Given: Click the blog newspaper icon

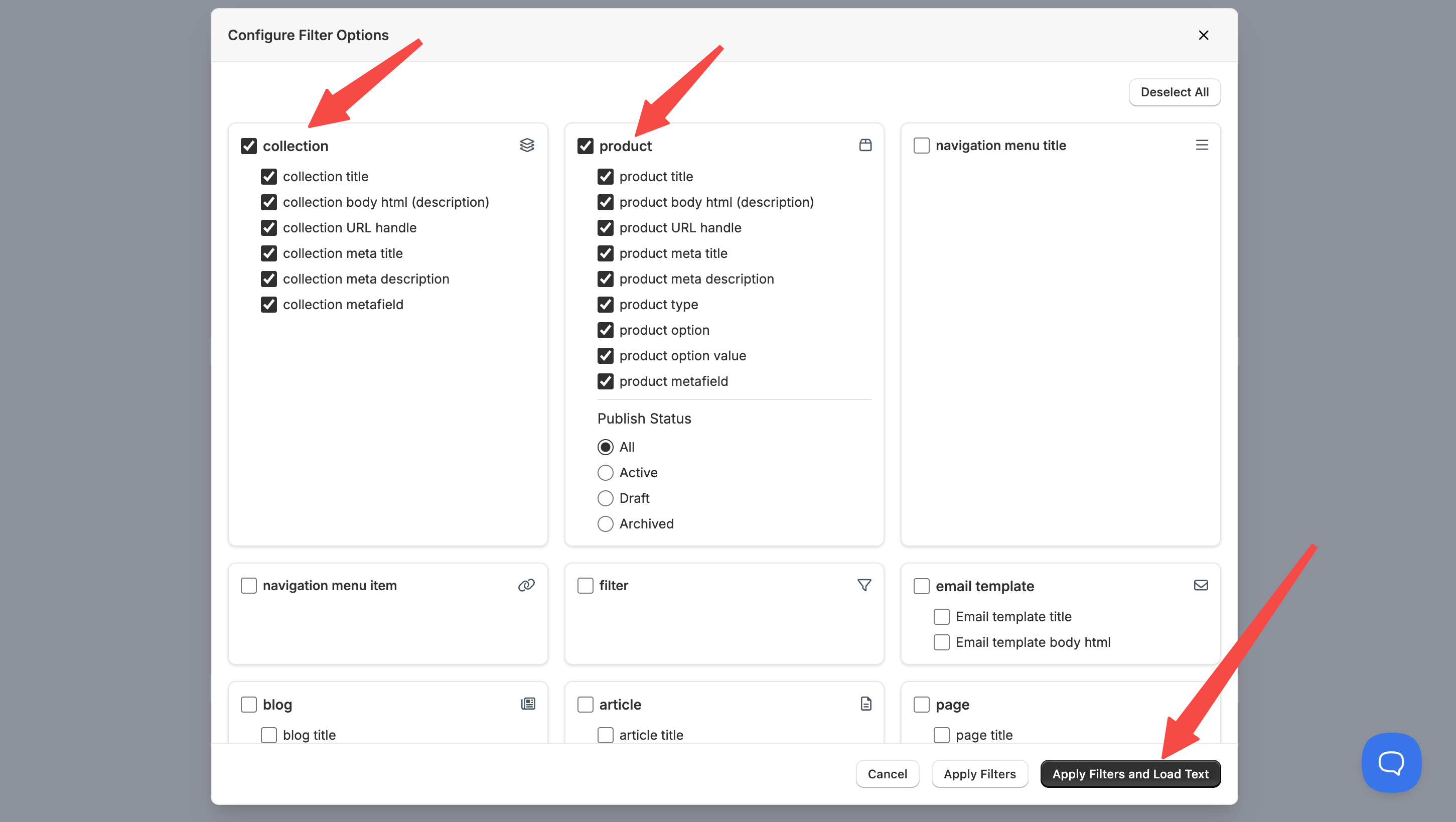Looking at the screenshot, I should 528,704.
